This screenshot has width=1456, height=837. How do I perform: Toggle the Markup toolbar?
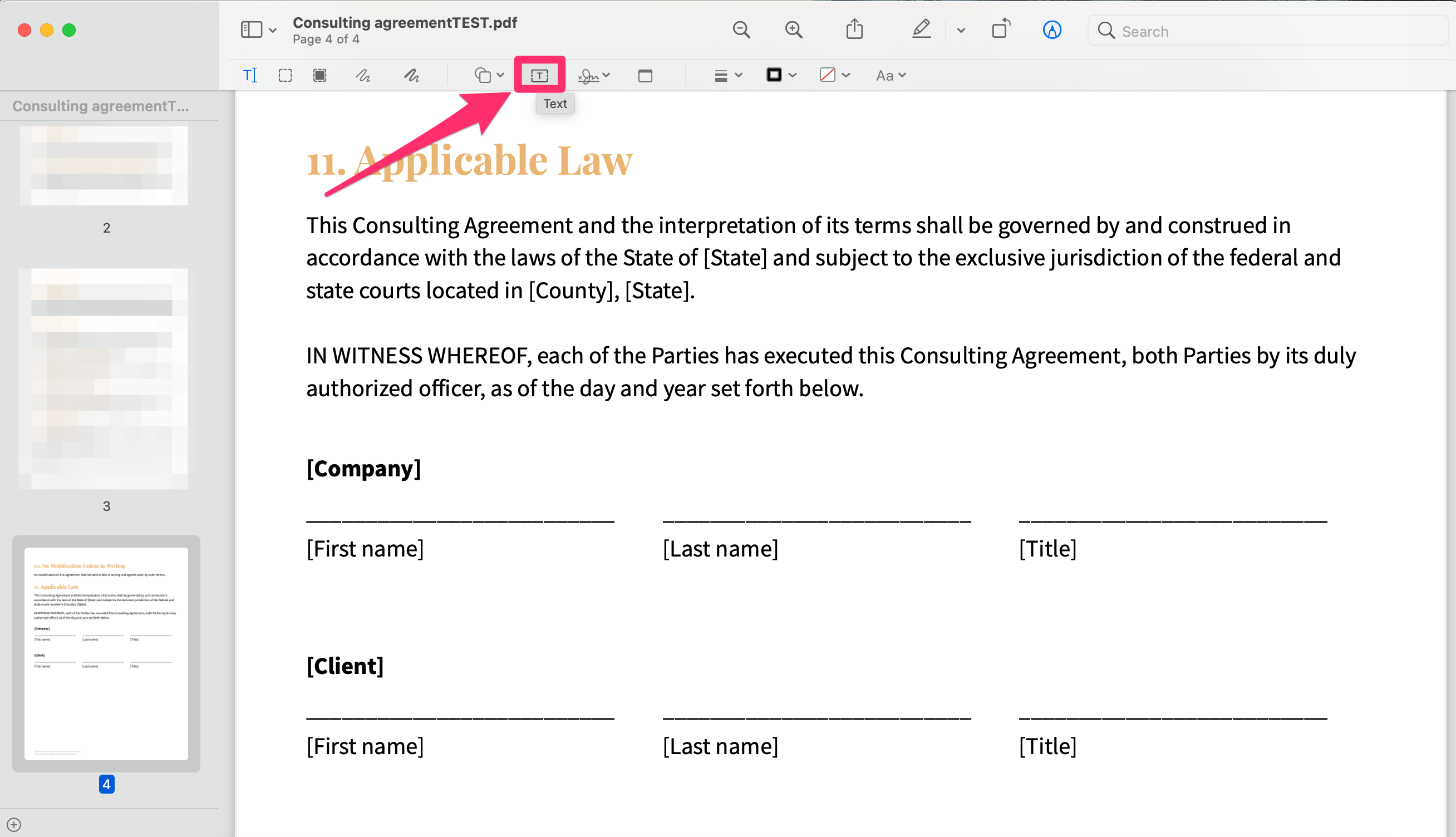tap(1052, 31)
